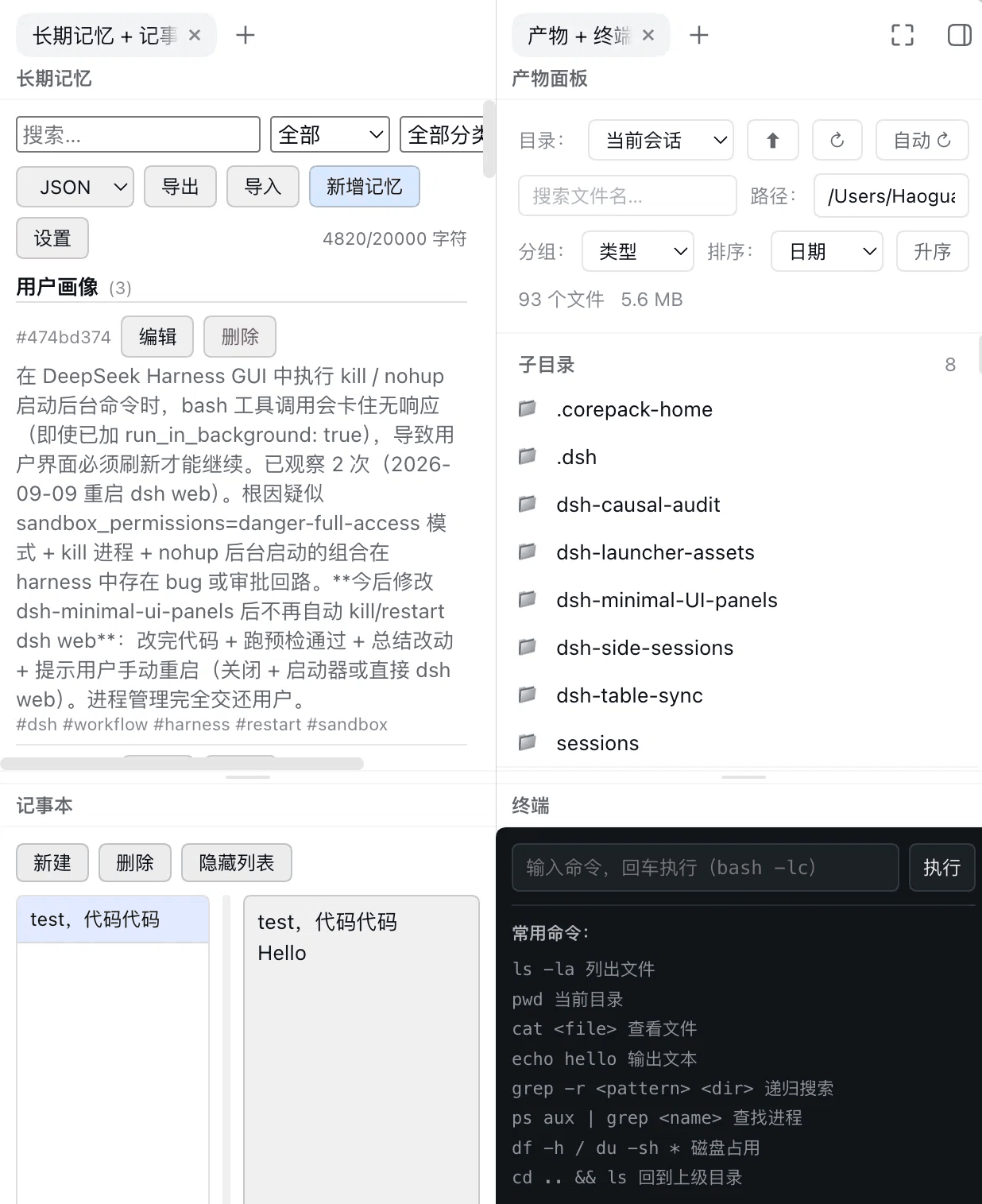Toggle fullscreen view icon
Image resolution: width=982 pixels, height=1204 pixels.
point(903,35)
